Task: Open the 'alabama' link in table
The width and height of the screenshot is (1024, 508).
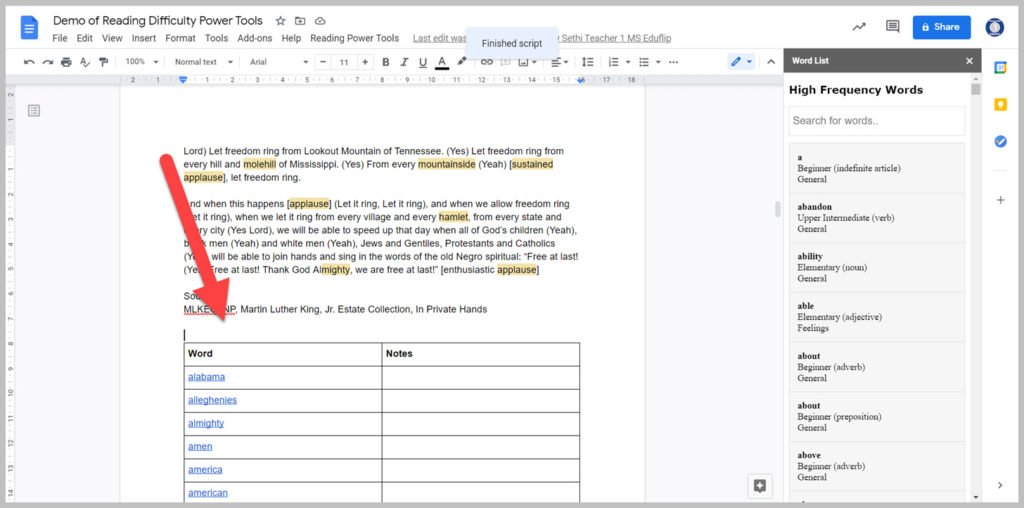Action: (206, 377)
